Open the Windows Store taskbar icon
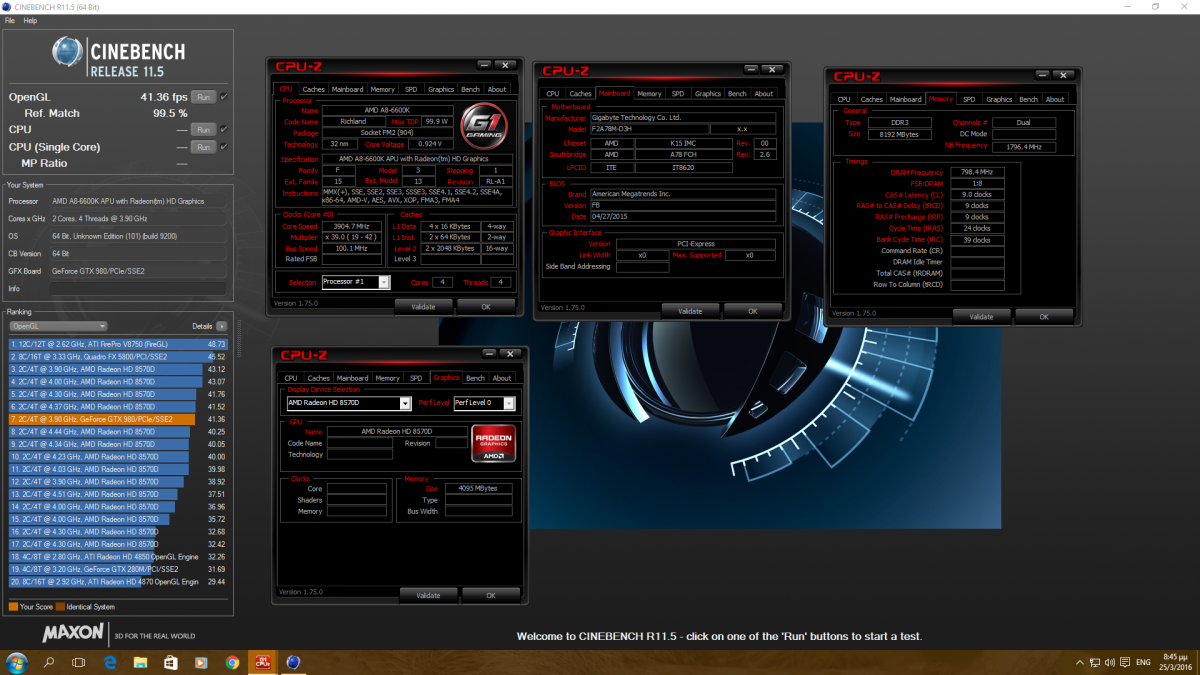1200x675 pixels. (x=171, y=662)
